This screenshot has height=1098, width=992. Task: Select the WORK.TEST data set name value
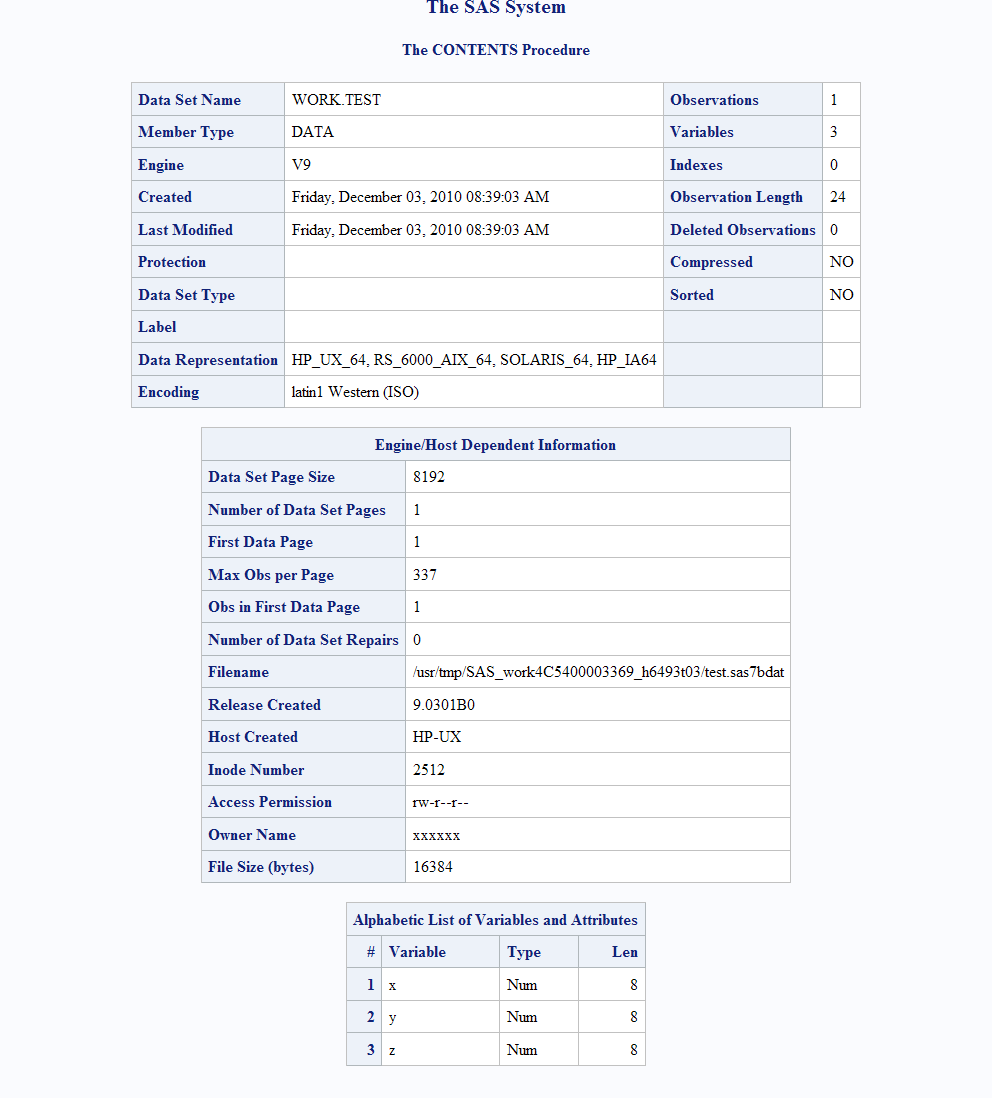coord(336,100)
